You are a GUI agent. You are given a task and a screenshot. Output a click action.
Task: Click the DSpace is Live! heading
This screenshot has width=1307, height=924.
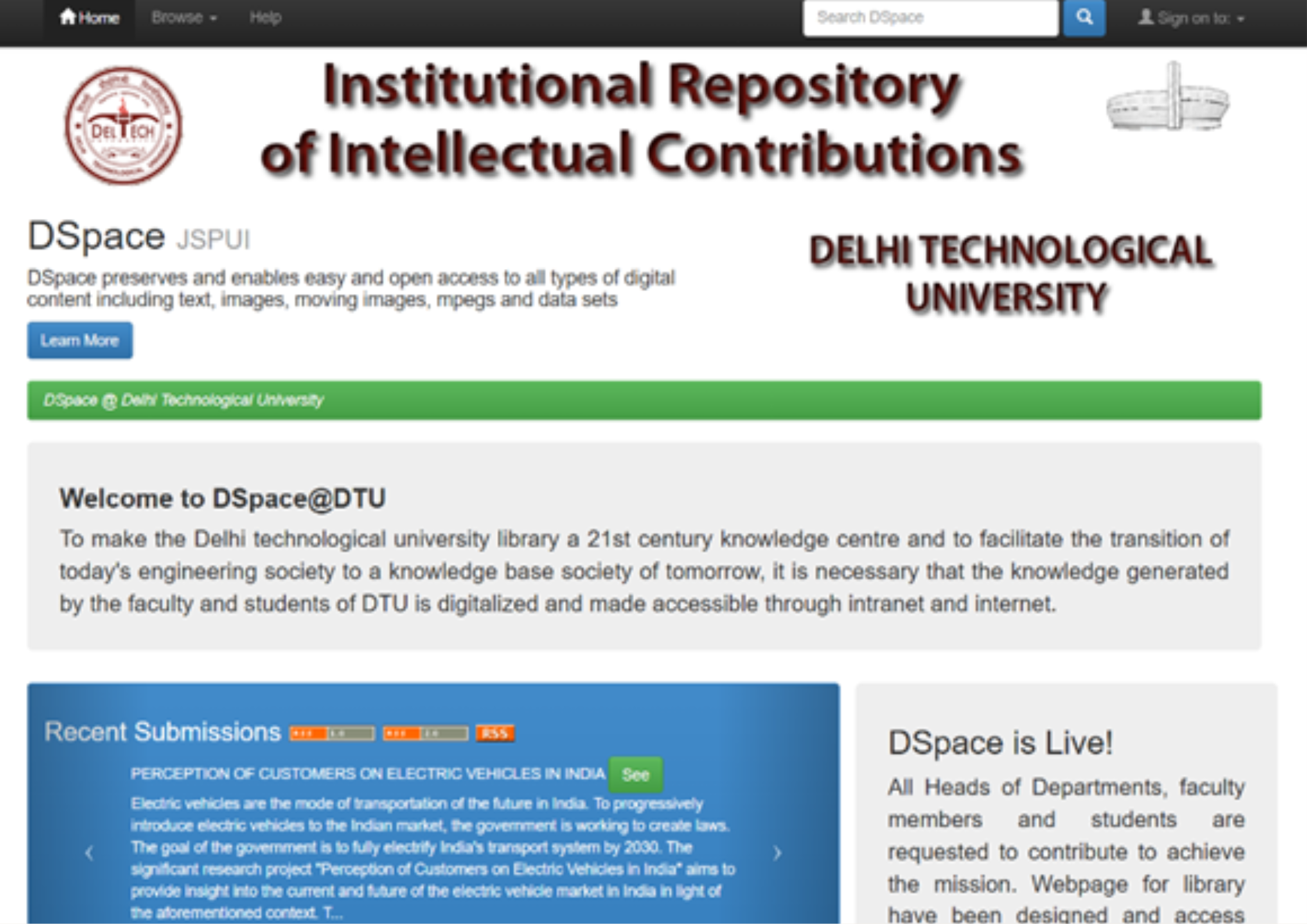click(x=1000, y=743)
